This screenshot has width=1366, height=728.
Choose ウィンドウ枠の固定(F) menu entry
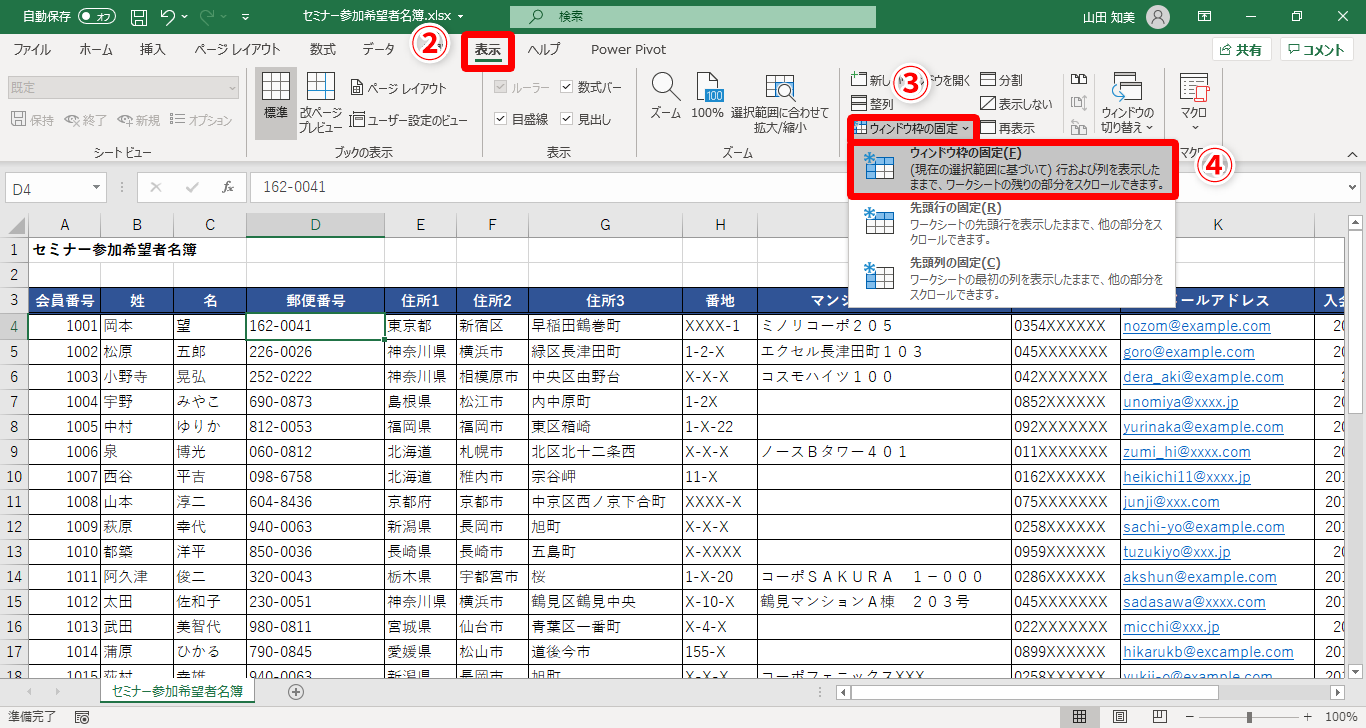(x=1011, y=168)
